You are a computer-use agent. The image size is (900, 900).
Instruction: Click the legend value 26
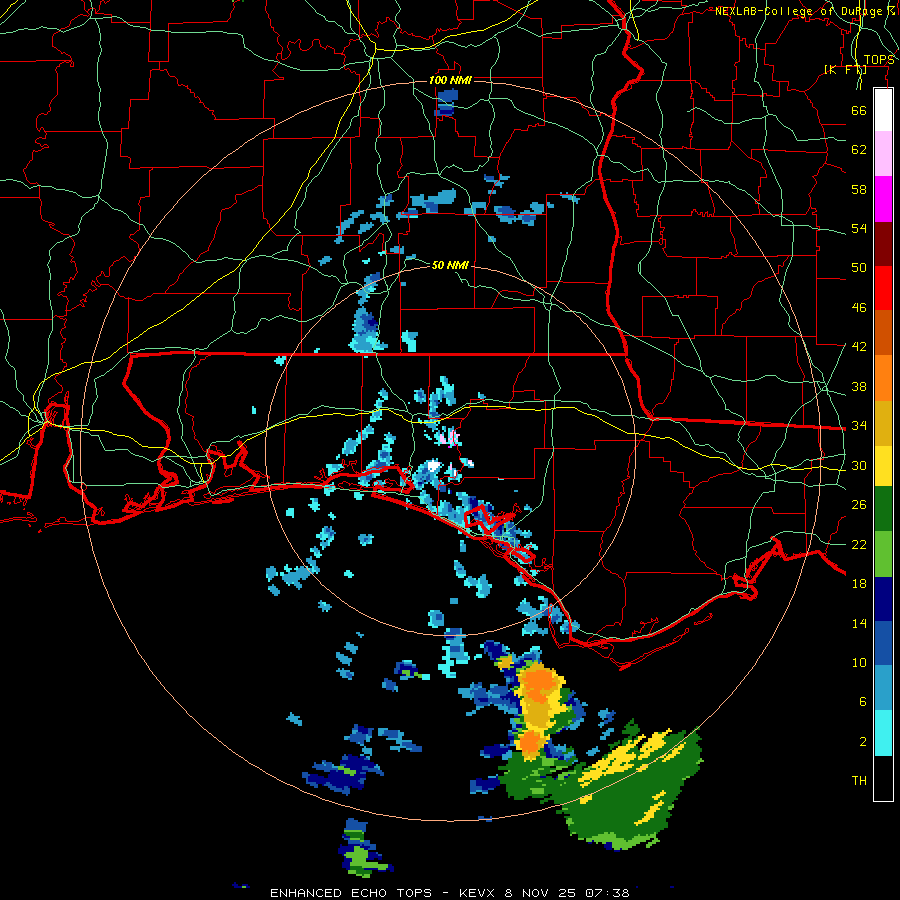pyautogui.click(x=859, y=505)
